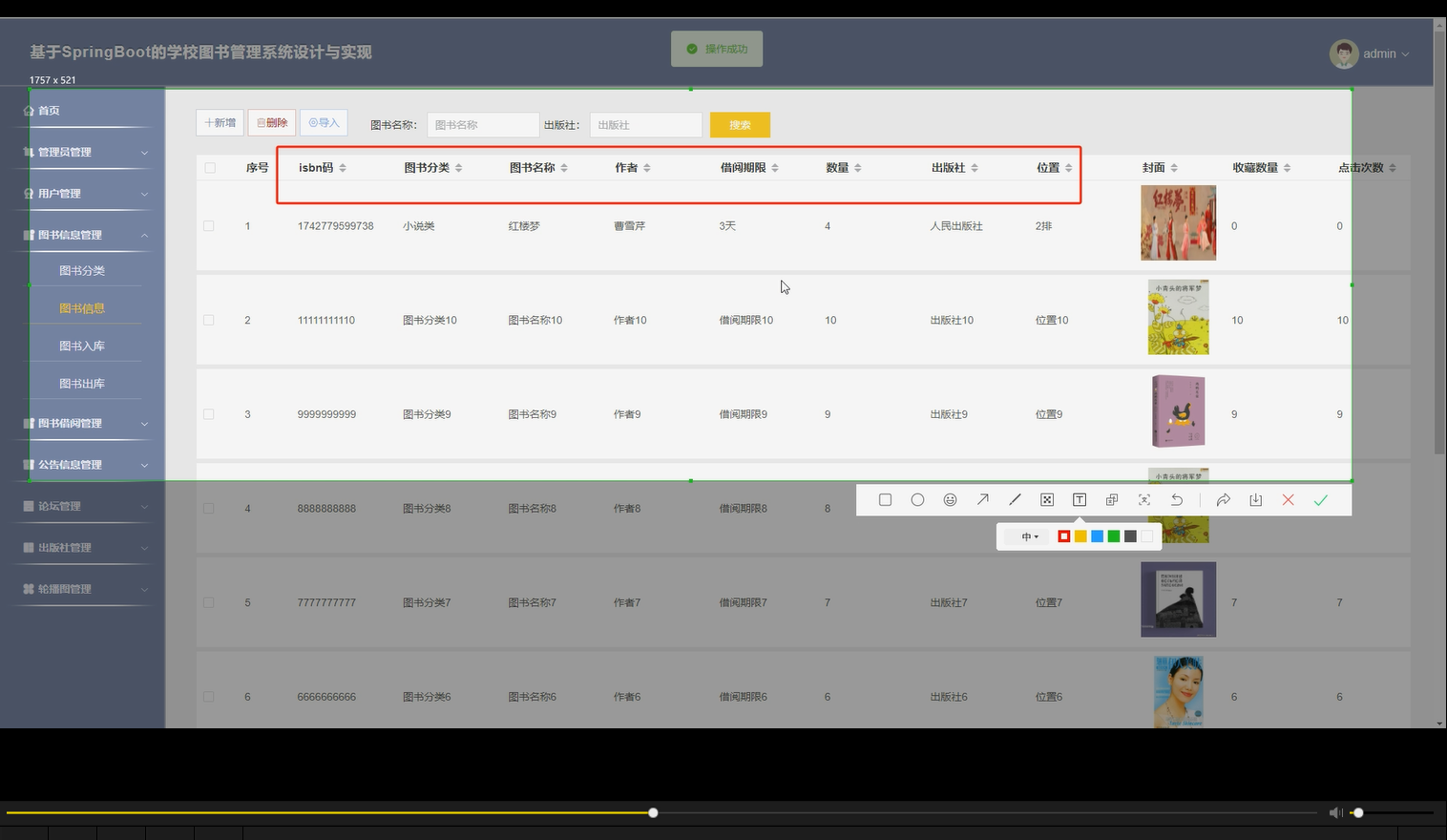
Task: Expand the 公告信息管理 menu chevron
Action: click(x=145, y=465)
